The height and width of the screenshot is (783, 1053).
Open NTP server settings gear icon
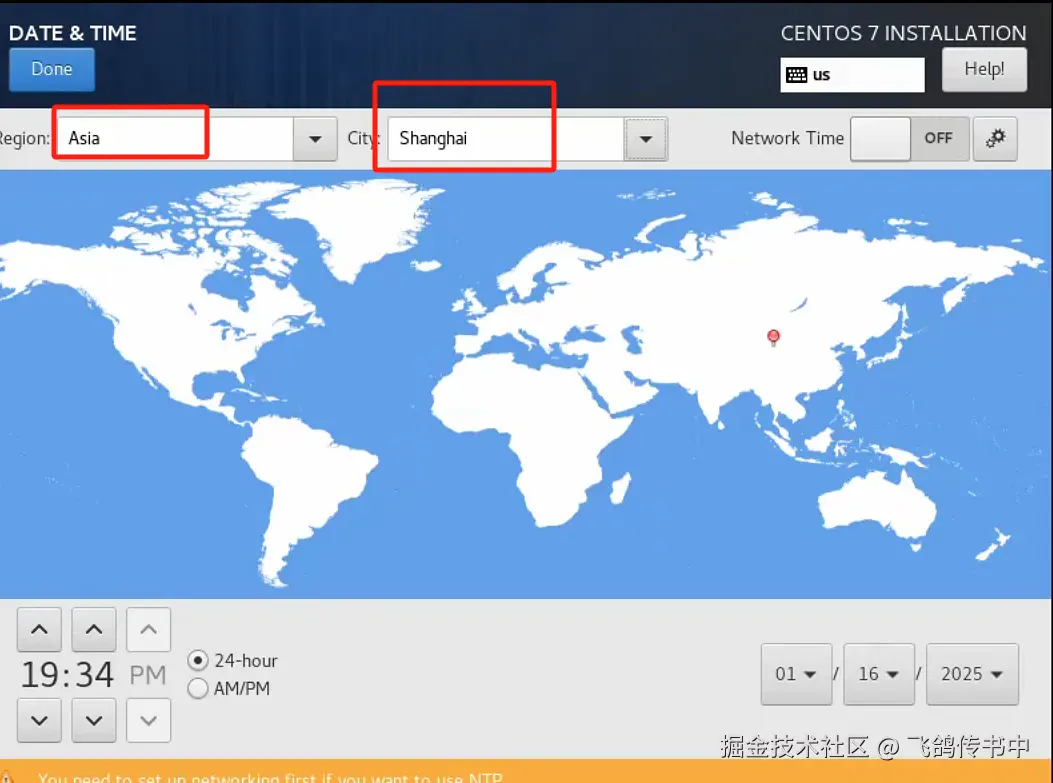[x=995, y=138]
